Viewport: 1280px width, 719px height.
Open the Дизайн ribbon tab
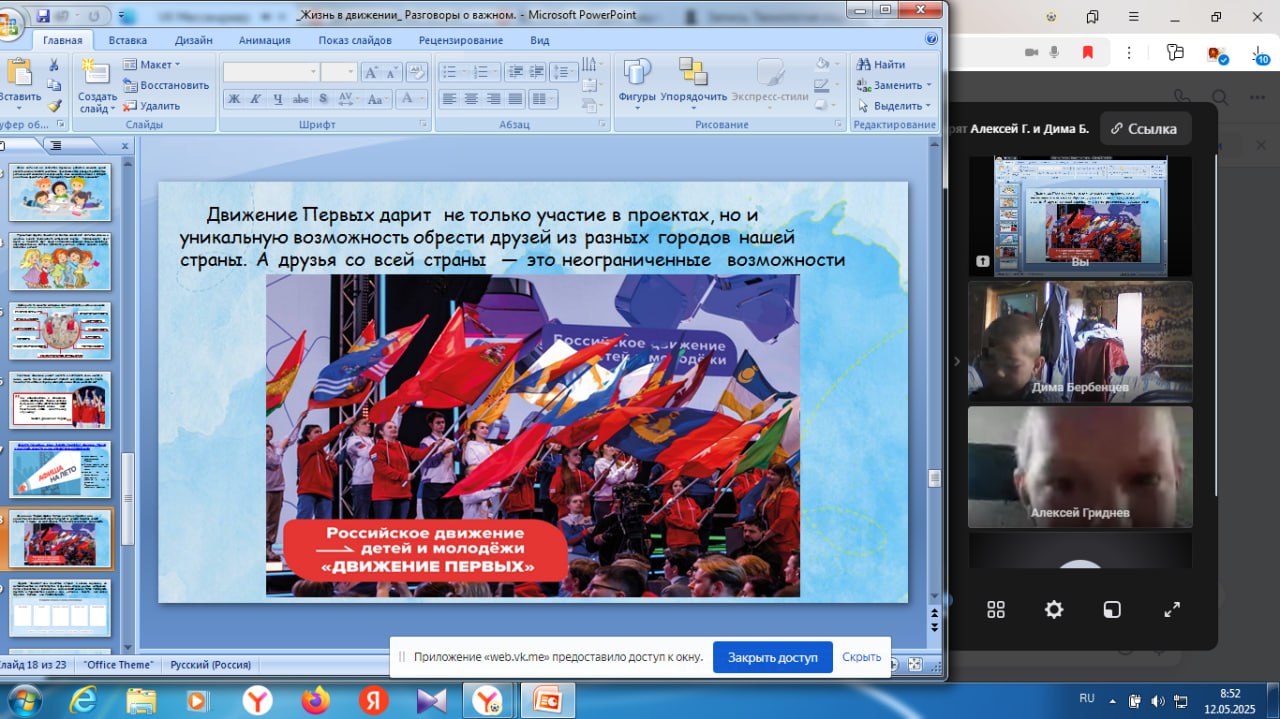[193, 40]
